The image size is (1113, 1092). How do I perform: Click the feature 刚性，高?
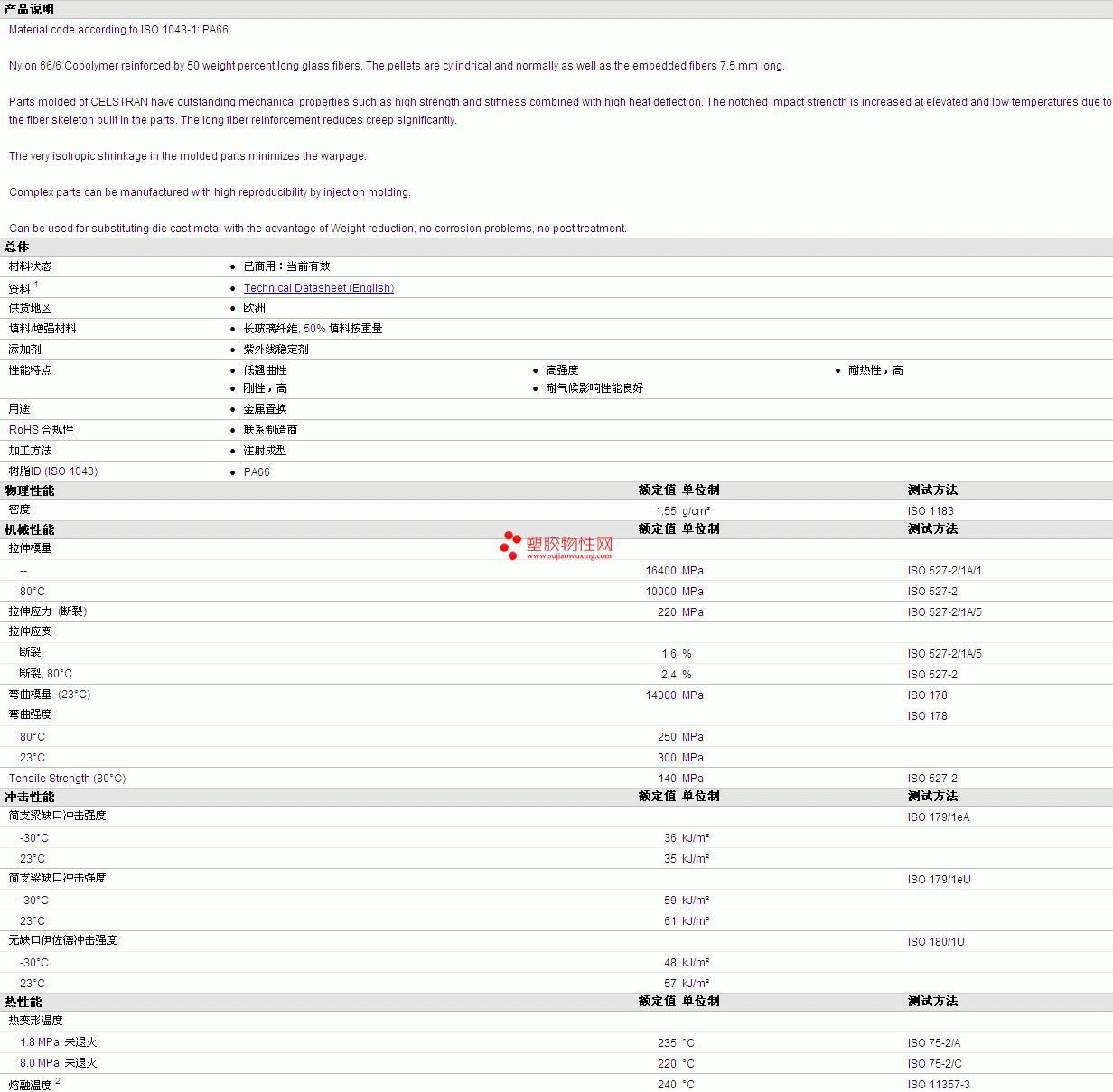[x=266, y=388]
